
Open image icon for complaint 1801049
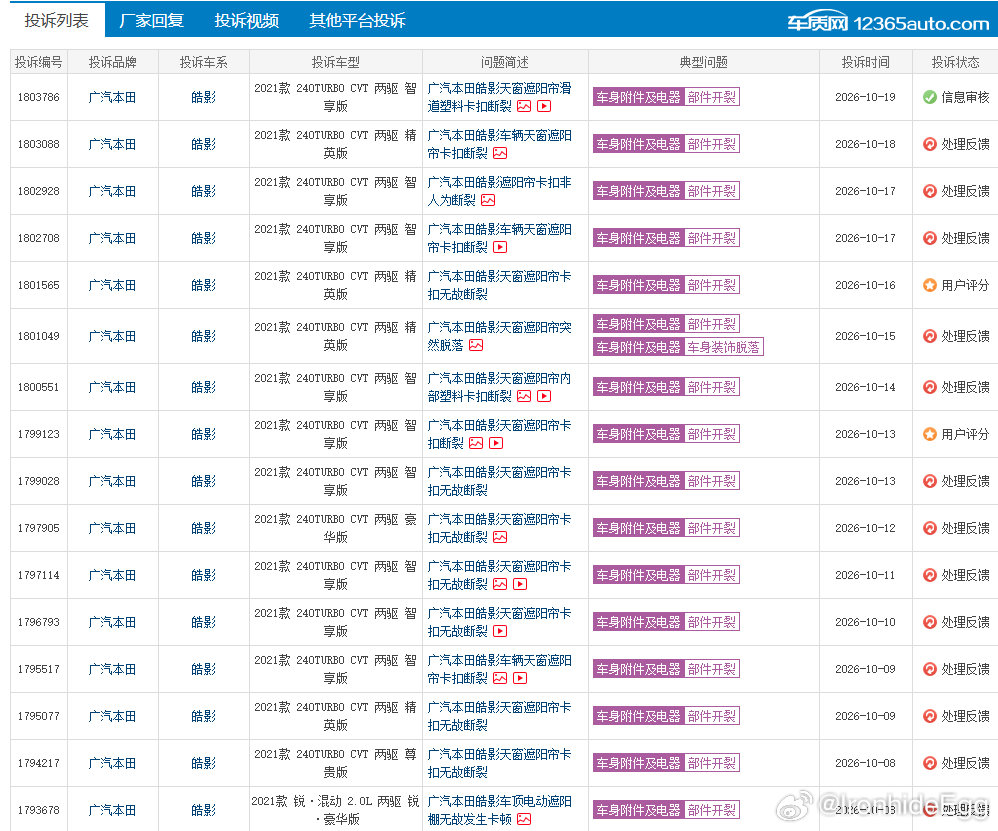click(476, 346)
